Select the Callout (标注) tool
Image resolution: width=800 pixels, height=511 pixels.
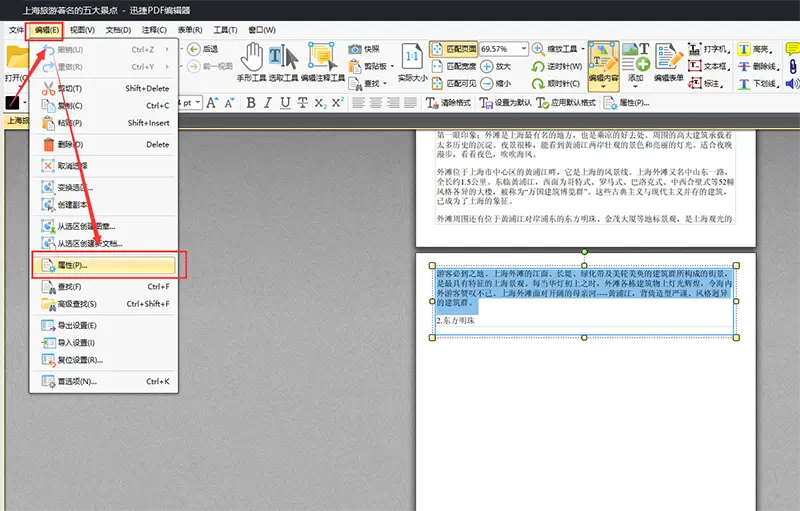[x=706, y=83]
